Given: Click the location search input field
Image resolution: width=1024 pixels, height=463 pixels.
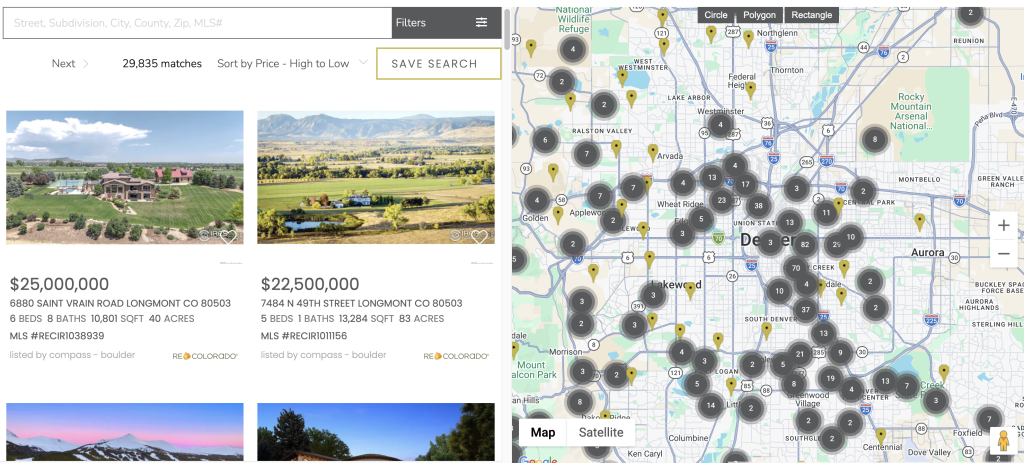Looking at the screenshot, I should (x=197, y=23).
